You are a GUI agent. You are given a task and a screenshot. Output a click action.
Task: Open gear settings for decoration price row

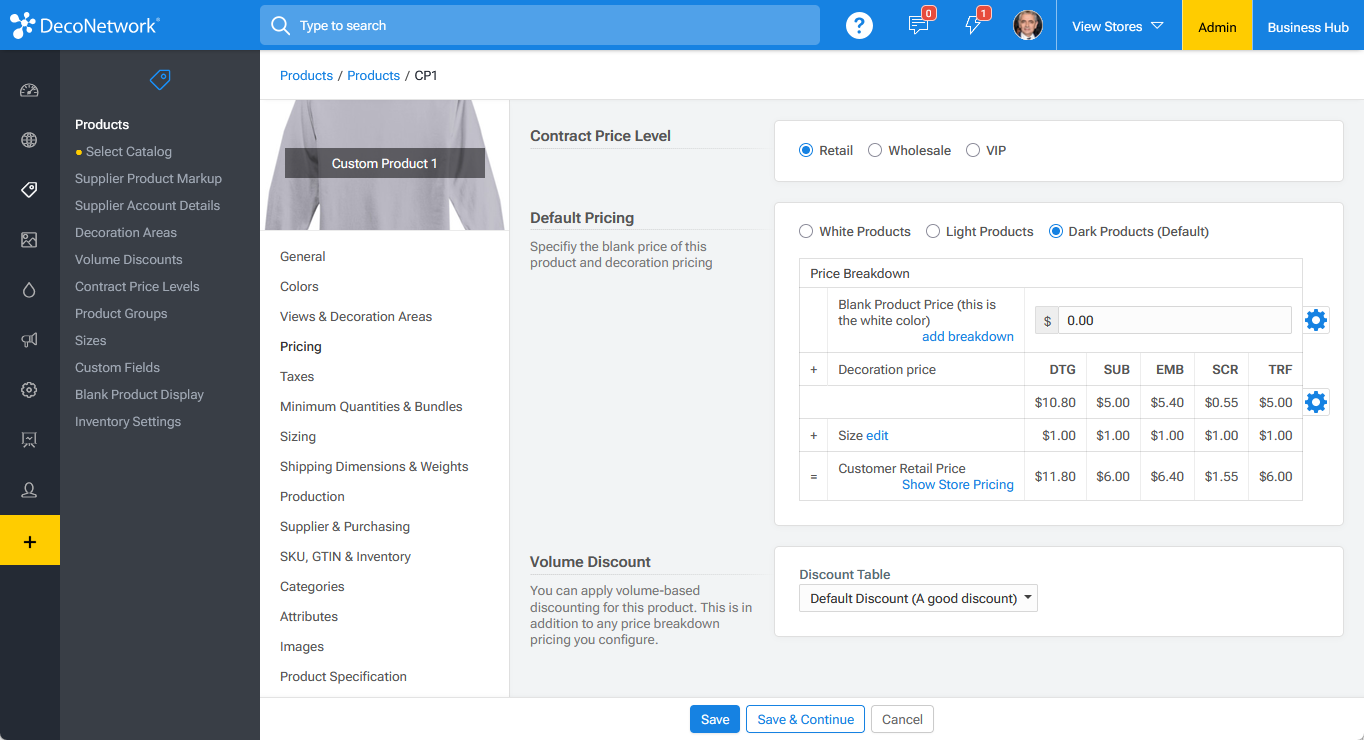(x=1316, y=402)
